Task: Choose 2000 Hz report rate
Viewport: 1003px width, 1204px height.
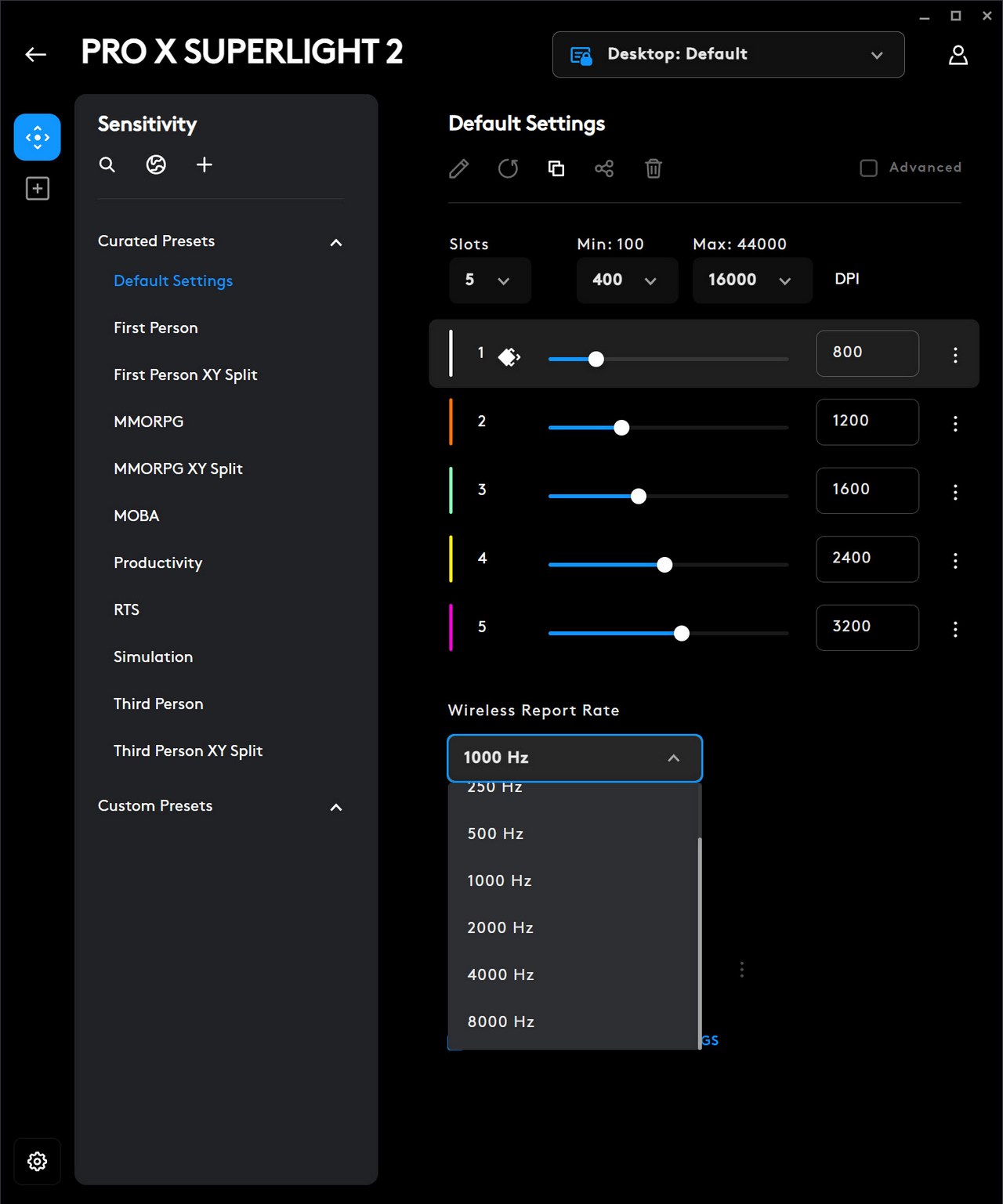Action: (x=573, y=927)
